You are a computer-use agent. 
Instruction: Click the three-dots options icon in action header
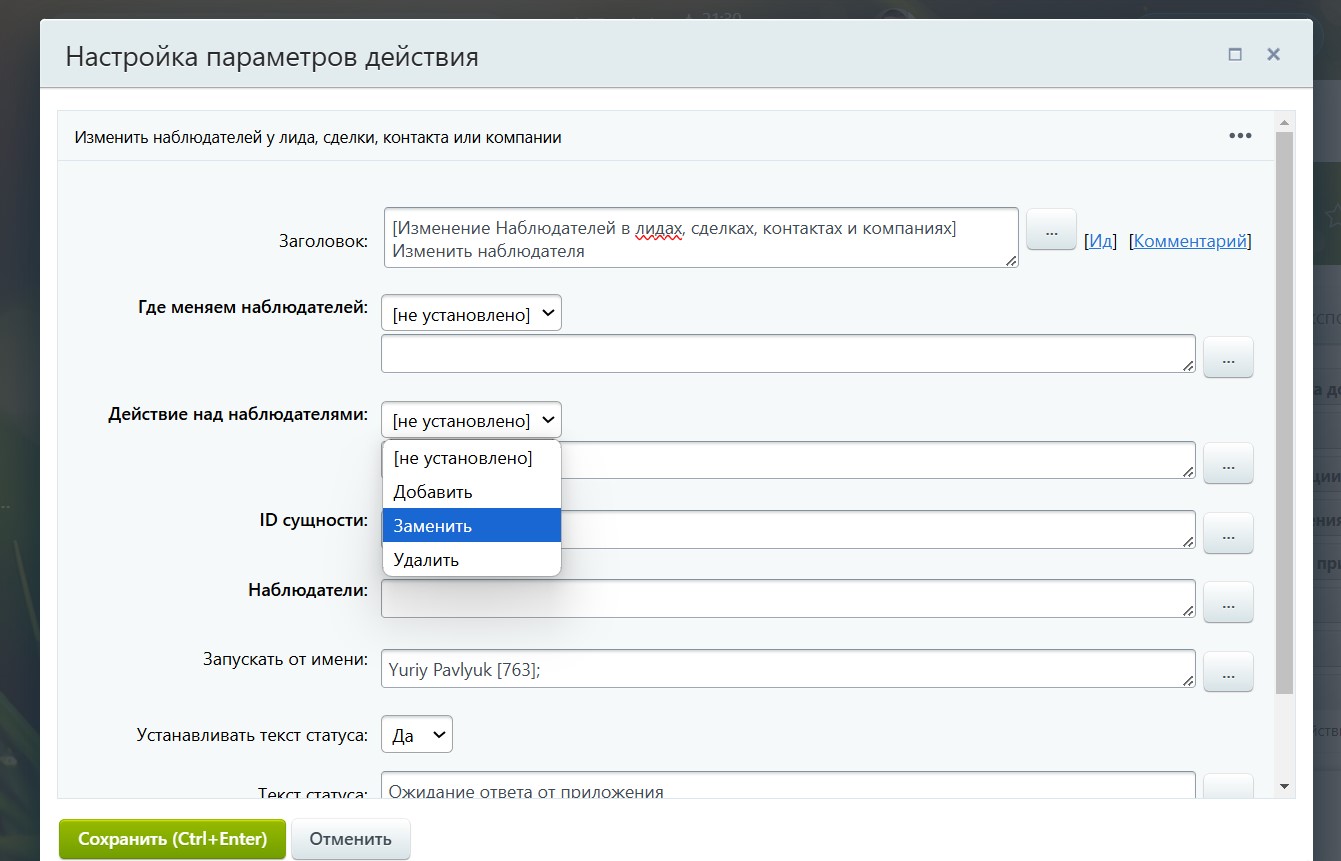click(x=1240, y=136)
